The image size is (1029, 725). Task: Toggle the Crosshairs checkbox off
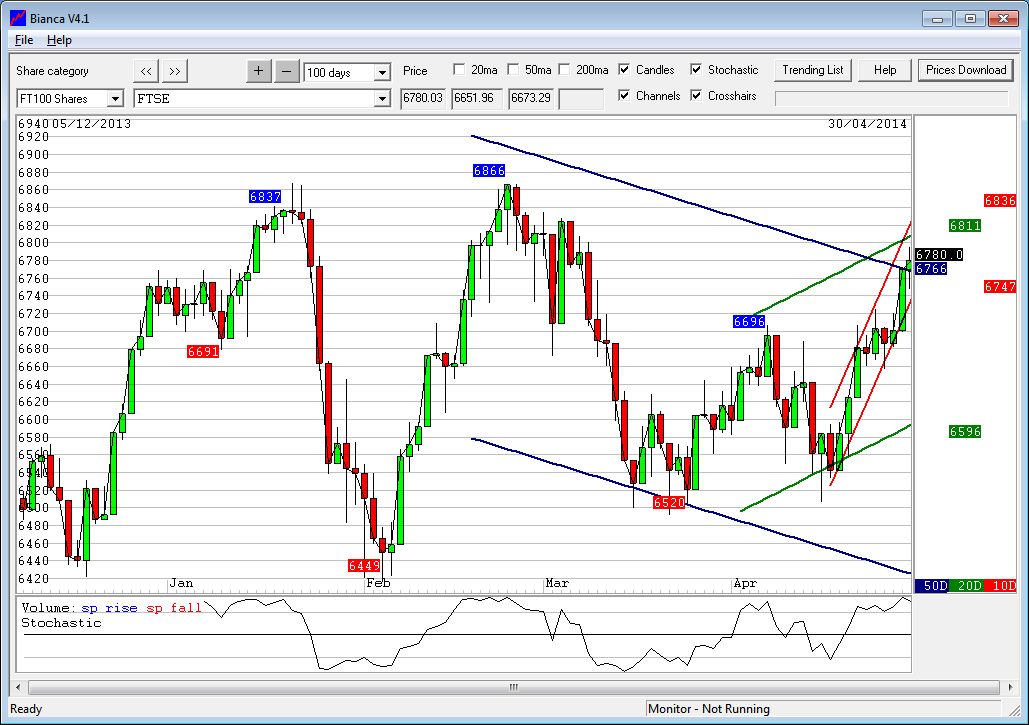tap(696, 96)
